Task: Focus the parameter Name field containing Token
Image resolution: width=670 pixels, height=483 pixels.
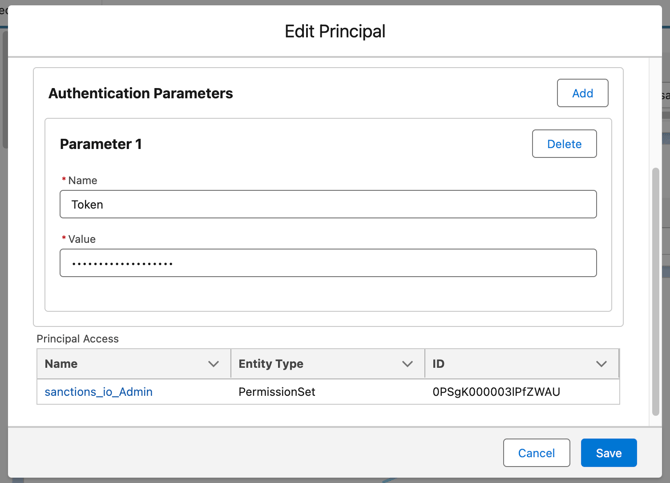Action: point(328,204)
